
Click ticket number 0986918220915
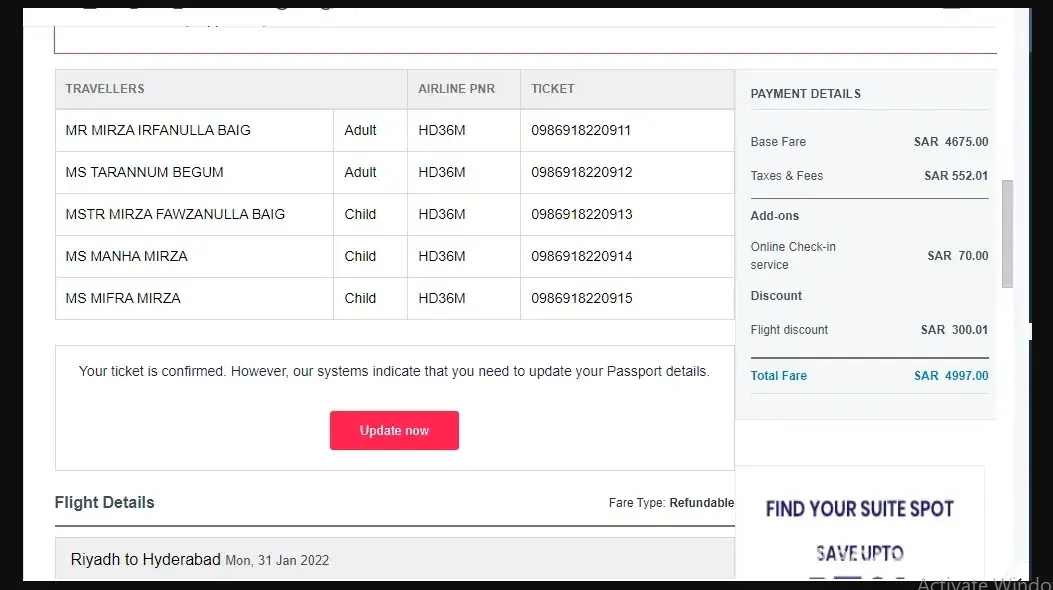click(581, 298)
